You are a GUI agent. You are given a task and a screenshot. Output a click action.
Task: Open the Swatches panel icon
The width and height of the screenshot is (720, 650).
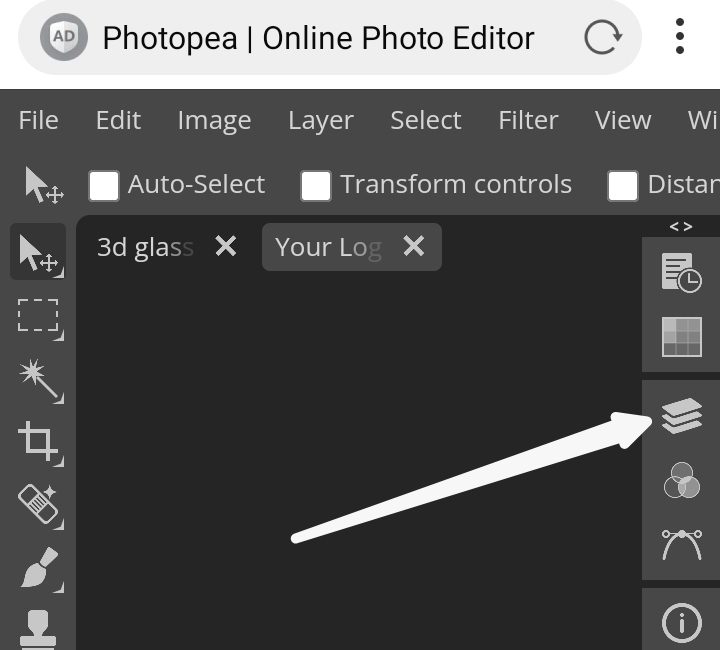pos(682,337)
